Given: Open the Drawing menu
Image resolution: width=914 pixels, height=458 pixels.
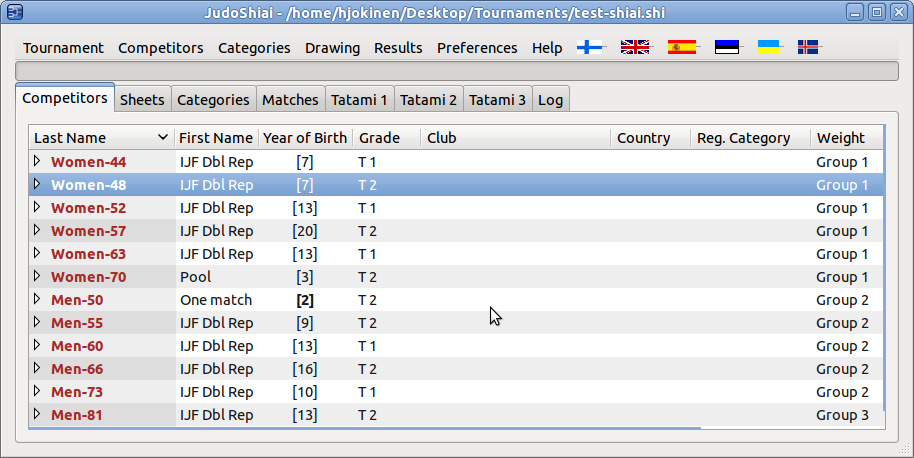Looking at the screenshot, I should [332, 48].
